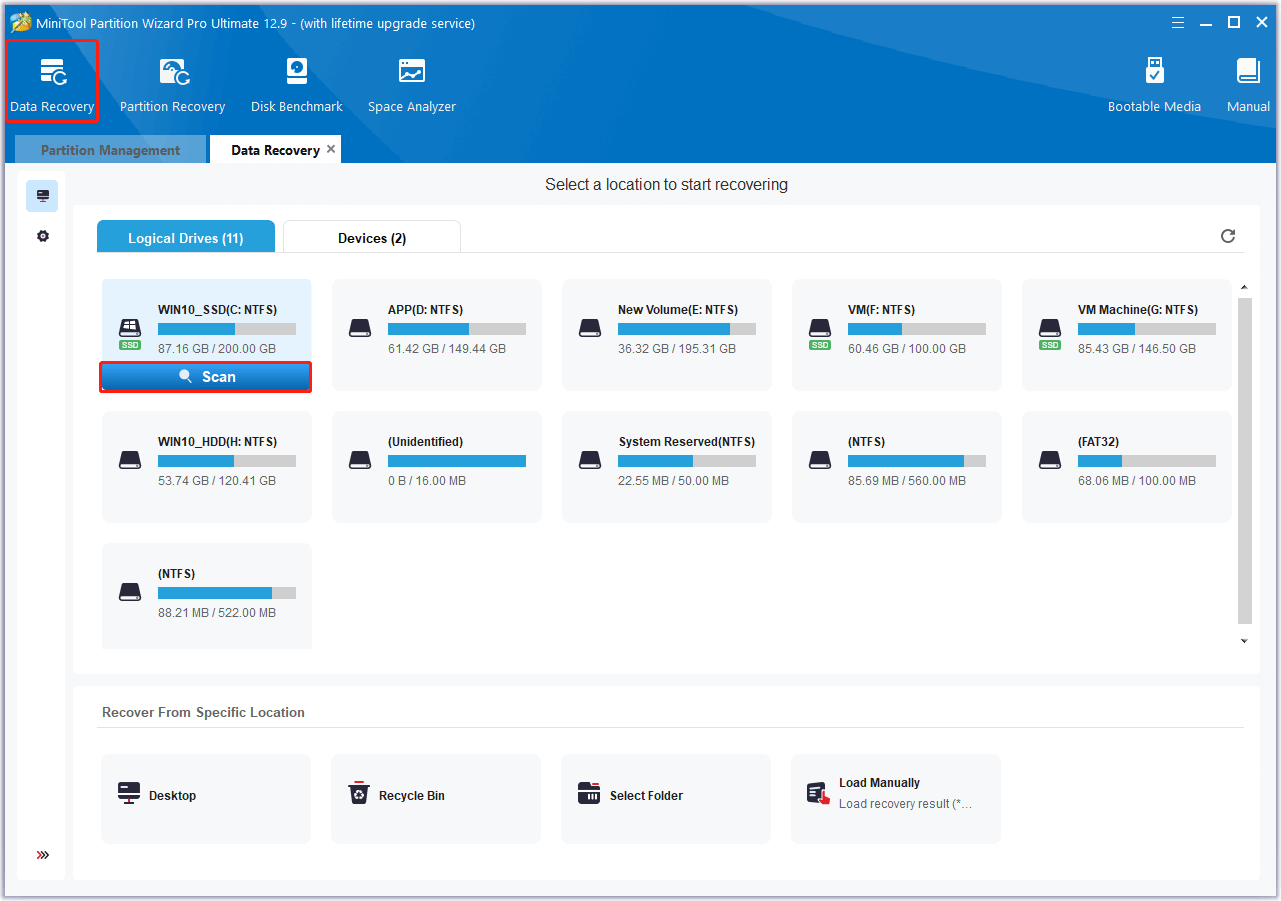Open scan settings gear icon in sidebar
The height and width of the screenshot is (901, 1281).
[x=42, y=236]
